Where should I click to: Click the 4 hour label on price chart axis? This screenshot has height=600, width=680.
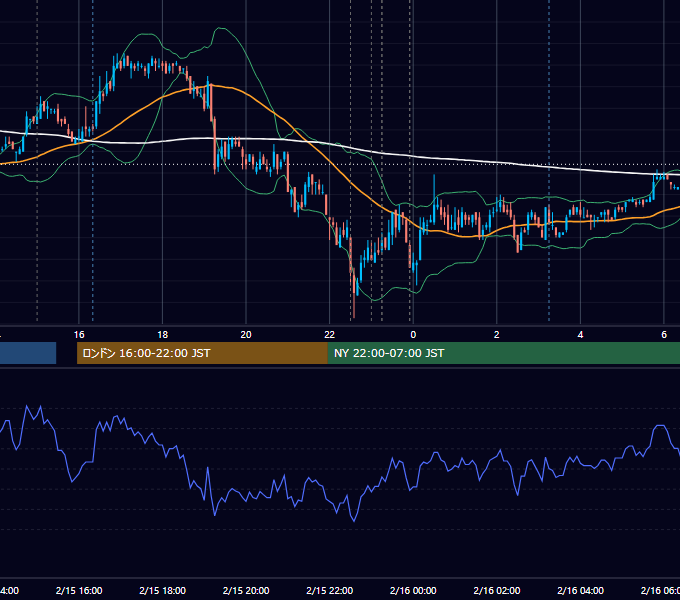tap(580, 335)
